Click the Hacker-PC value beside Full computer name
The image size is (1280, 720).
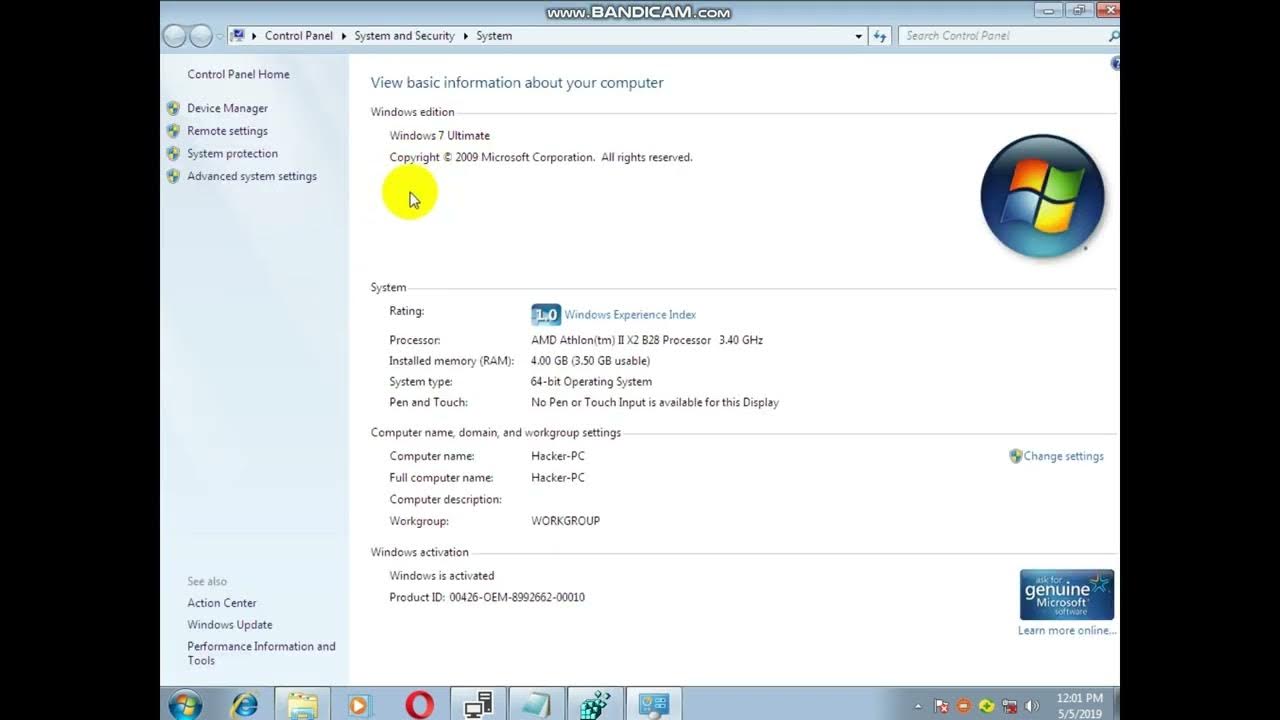click(558, 478)
